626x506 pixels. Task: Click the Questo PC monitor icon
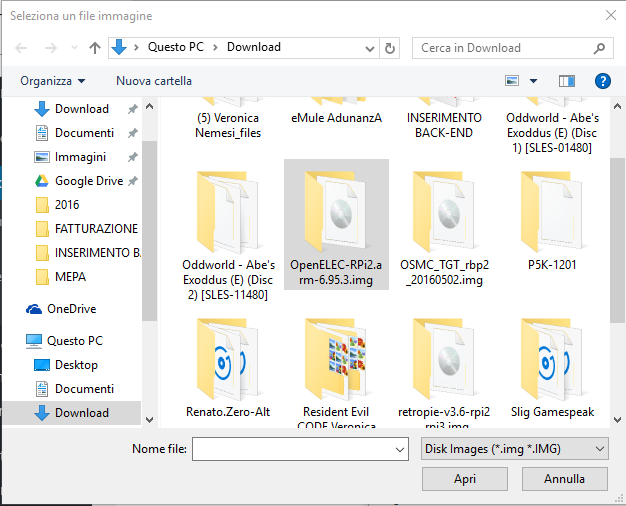(x=34, y=341)
